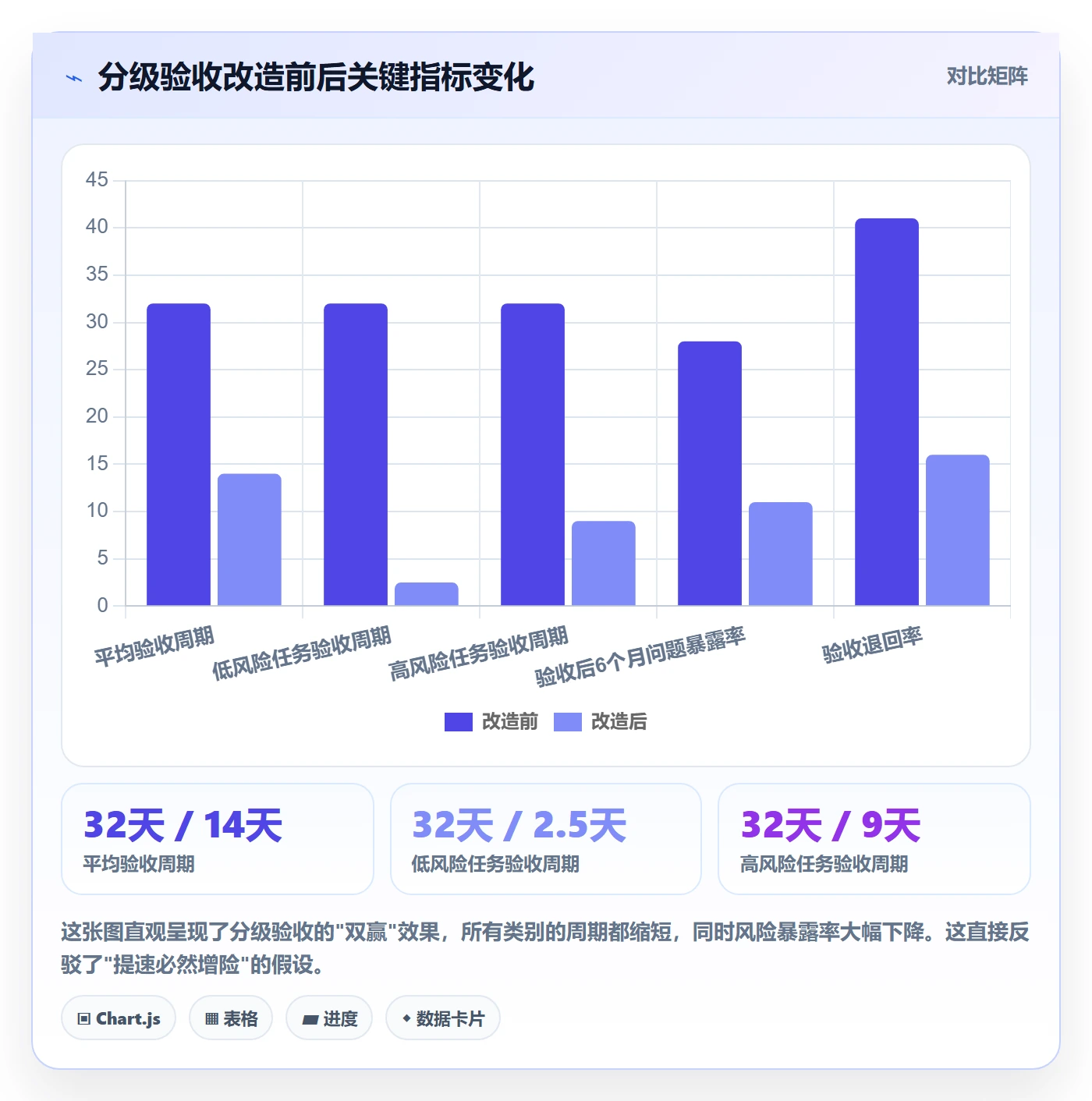Click the 对比矩阵 label in the header
Image resolution: width=1092 pixels, height=1101 pixels.
pos(987,76)
